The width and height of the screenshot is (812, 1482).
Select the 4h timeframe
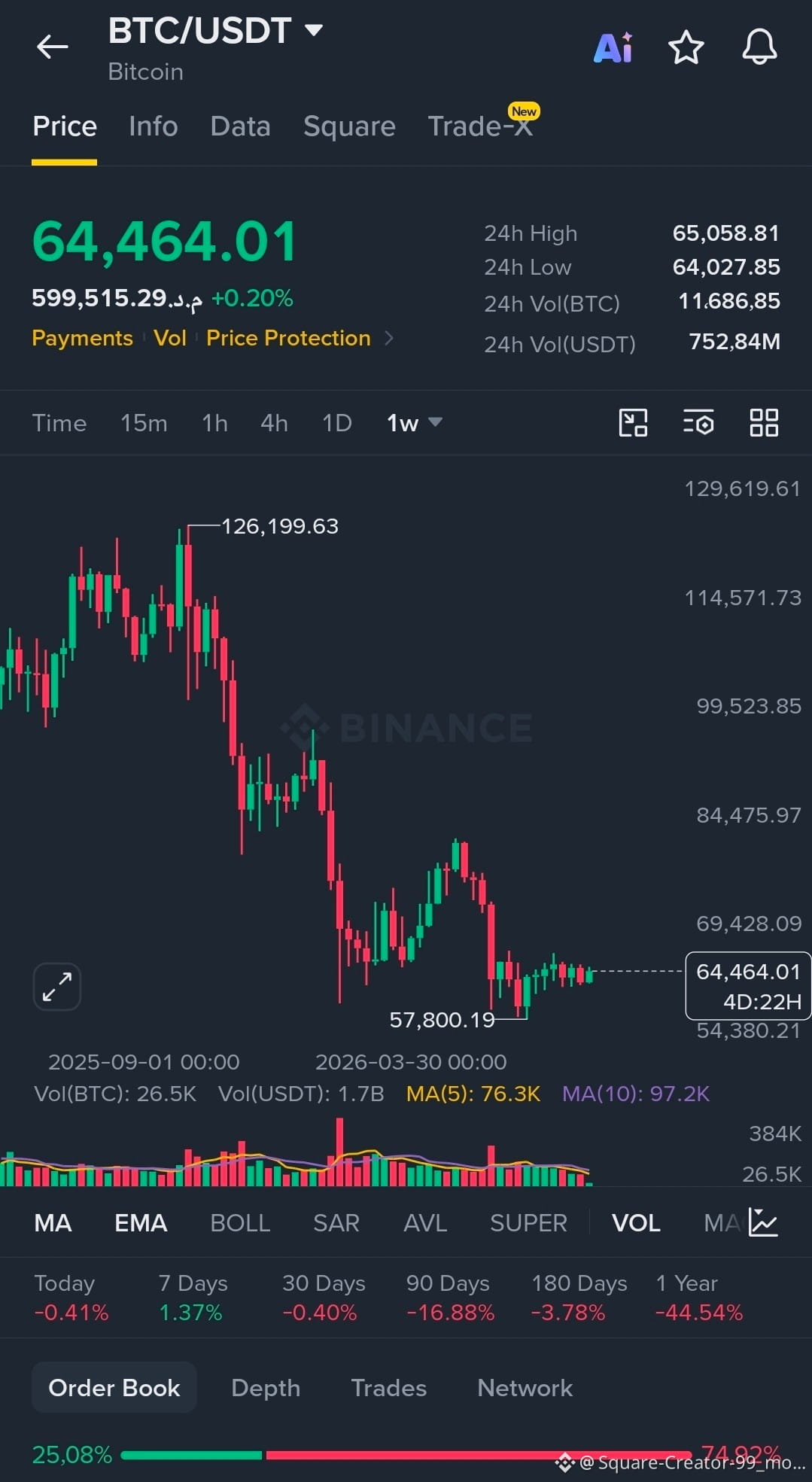coord(274,423)
